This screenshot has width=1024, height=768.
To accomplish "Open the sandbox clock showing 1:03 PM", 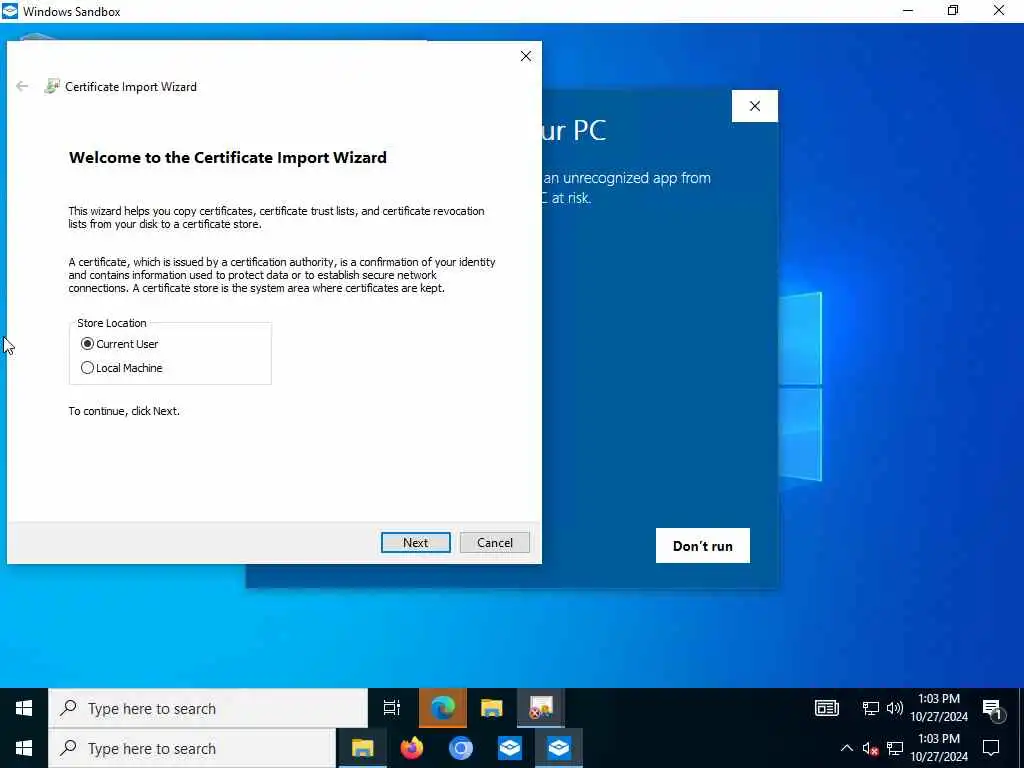I will [939, 707].
